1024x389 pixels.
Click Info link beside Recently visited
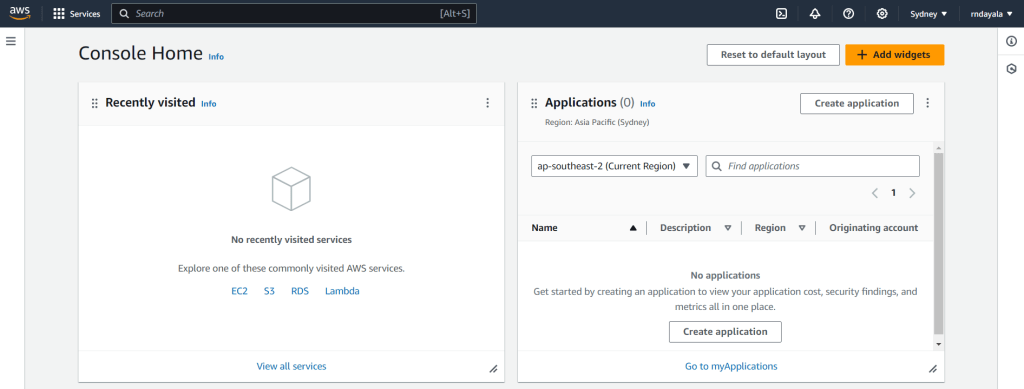tap(209, 104)
